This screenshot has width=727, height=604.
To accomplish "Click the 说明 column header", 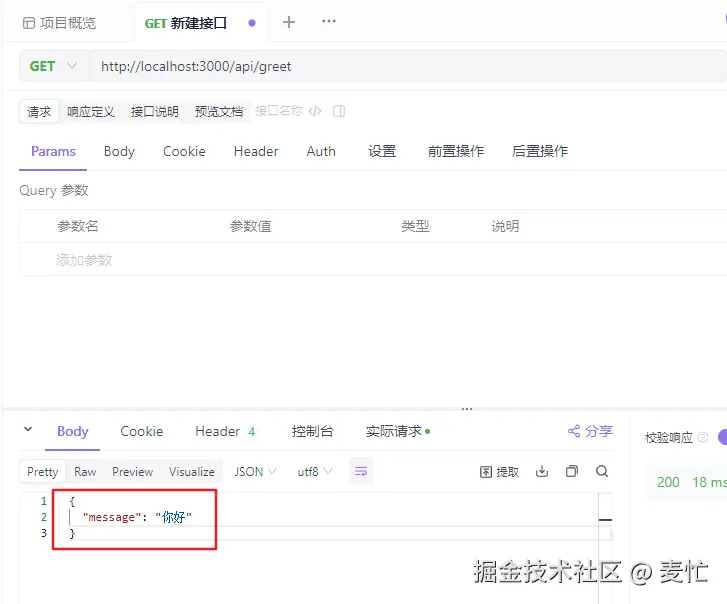I will pos(505,226).
